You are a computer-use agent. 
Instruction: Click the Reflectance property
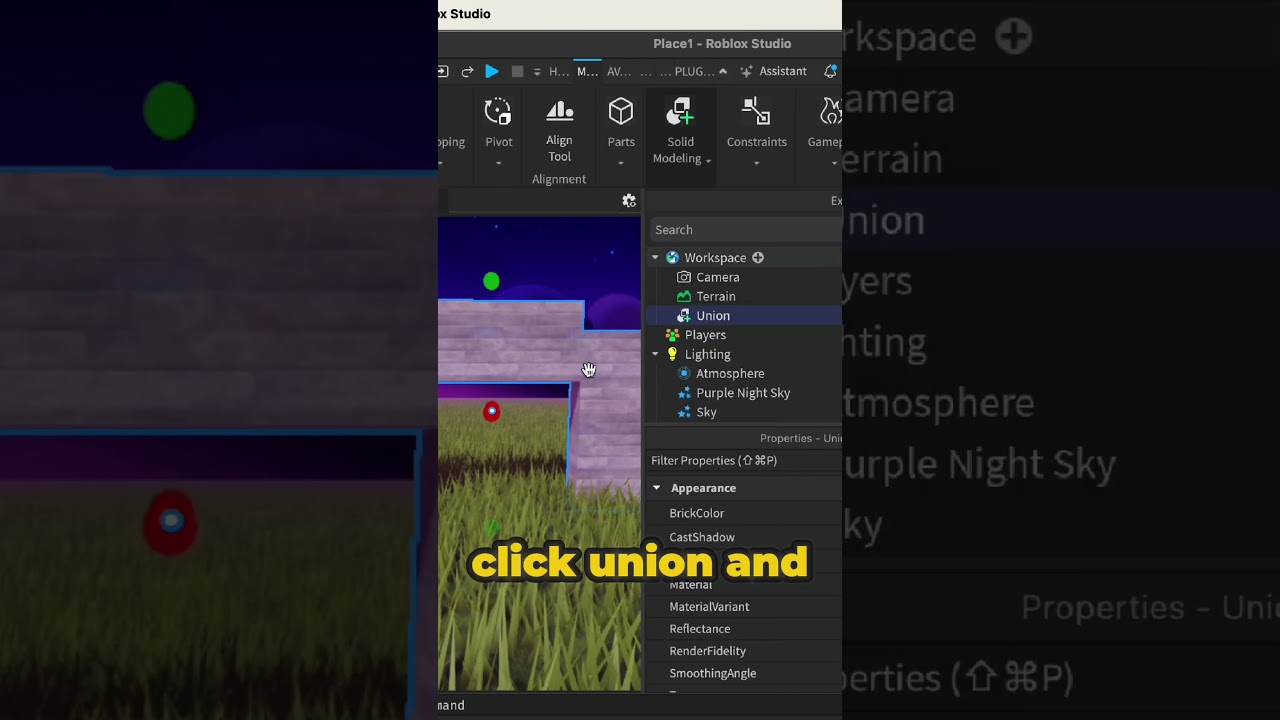pyautogui.click(x=700, y=629)
